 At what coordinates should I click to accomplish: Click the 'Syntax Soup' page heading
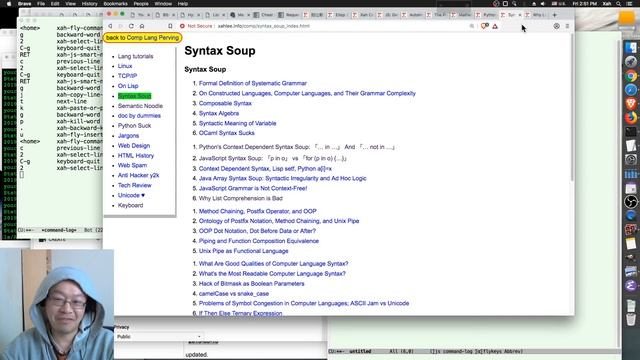tap(220, 51)
